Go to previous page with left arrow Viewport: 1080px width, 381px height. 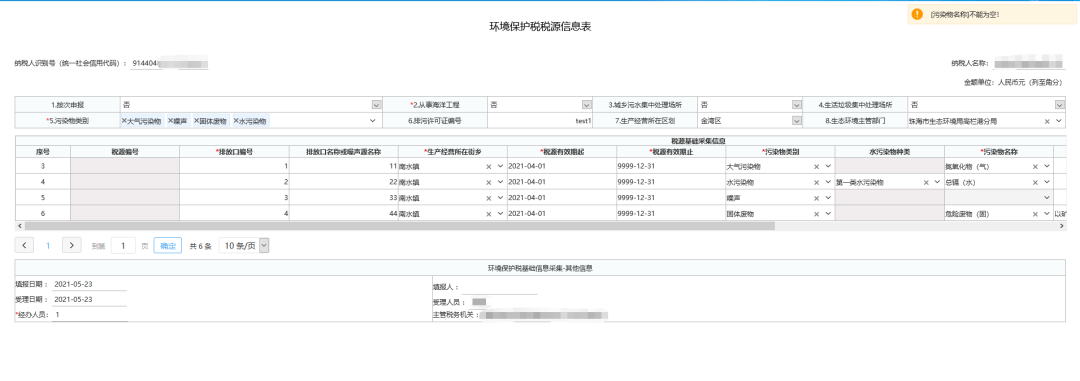(x=24, y=245)
